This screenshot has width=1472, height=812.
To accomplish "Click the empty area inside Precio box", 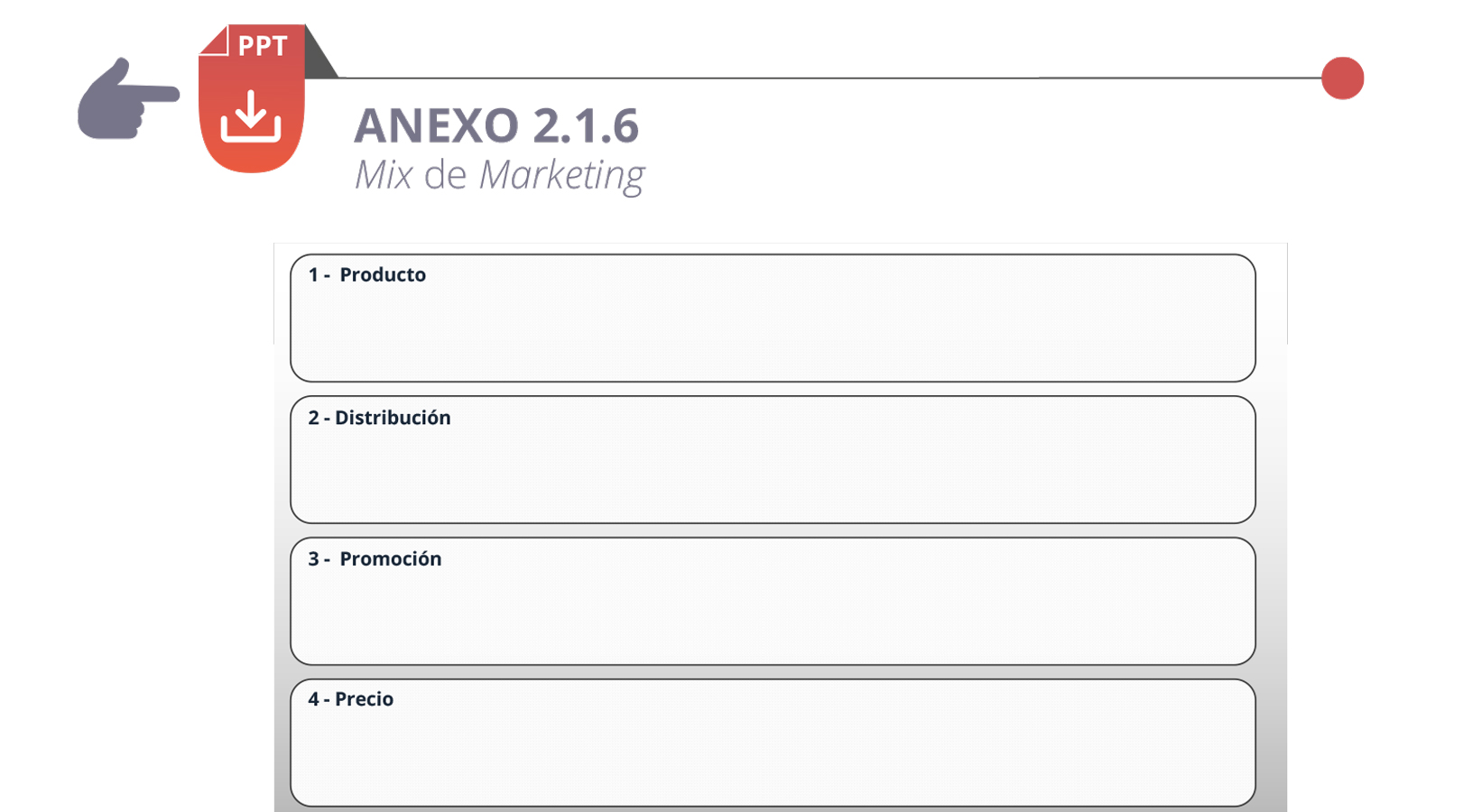I will [773, 758].
